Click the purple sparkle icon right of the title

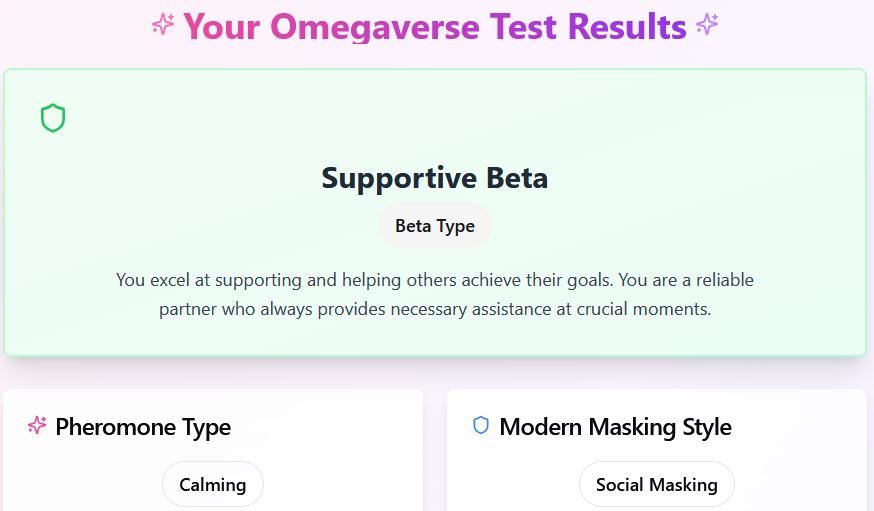click(x=707, y=25)
